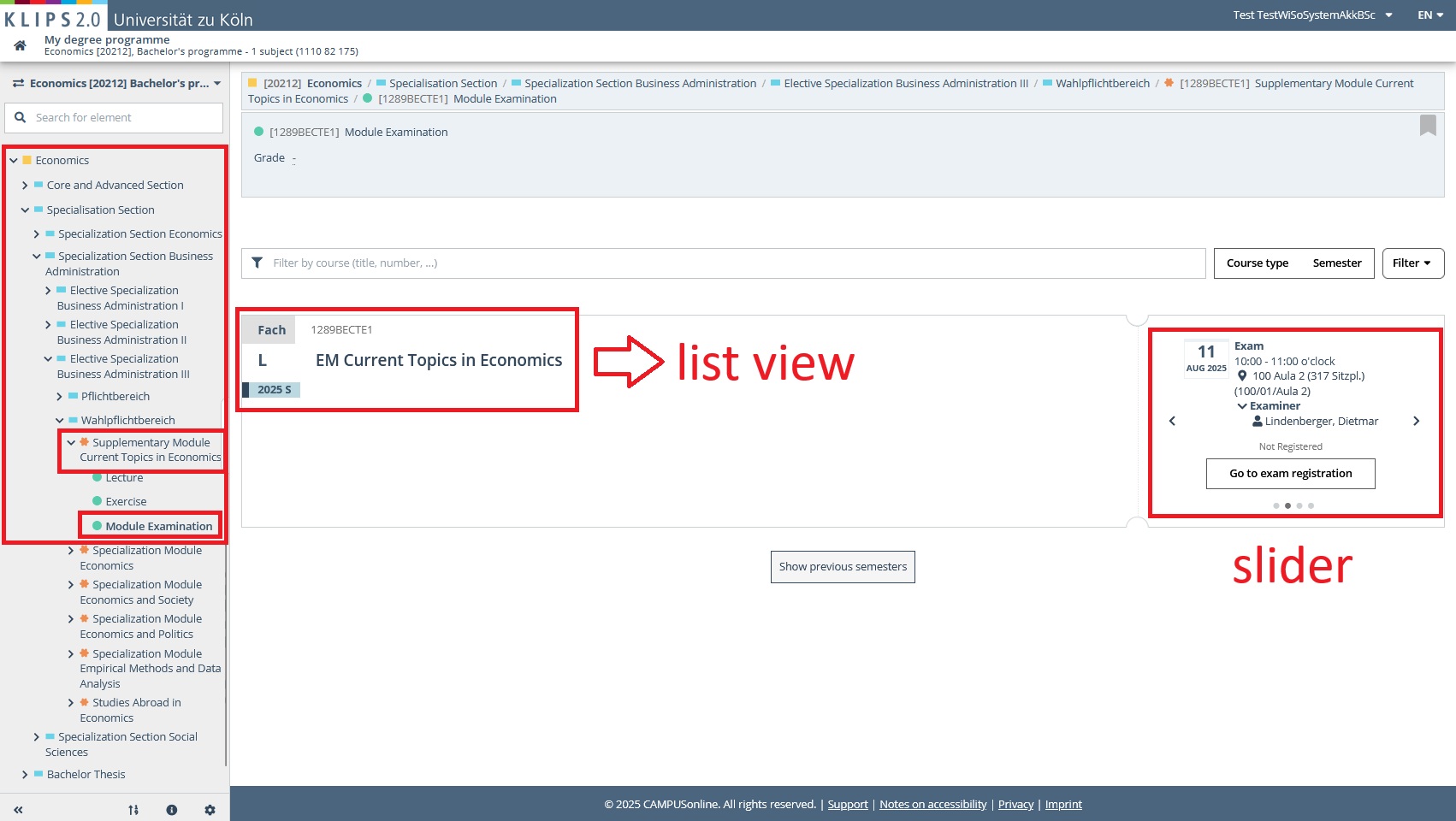Image resolution: width=1456 pixels, height=821 pixels.
Task: Expand the Pflichtbereich node
Action: click(60, 397)
